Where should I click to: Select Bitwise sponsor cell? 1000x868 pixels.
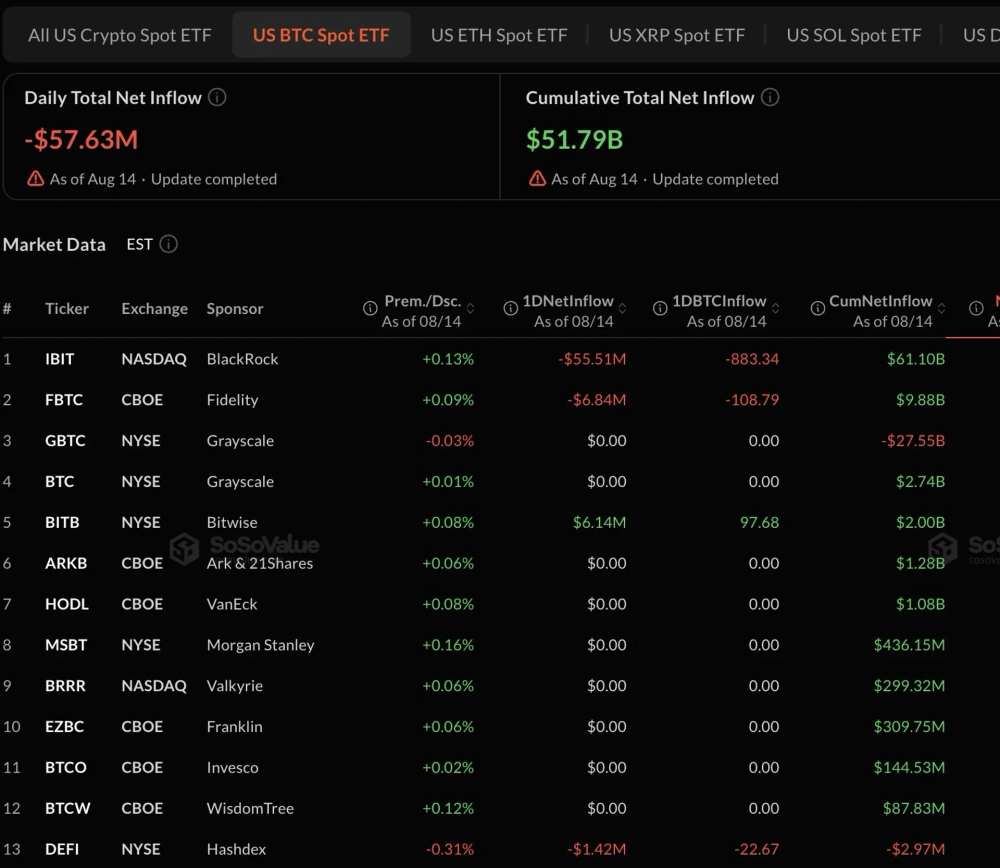[x=232, y=522]
